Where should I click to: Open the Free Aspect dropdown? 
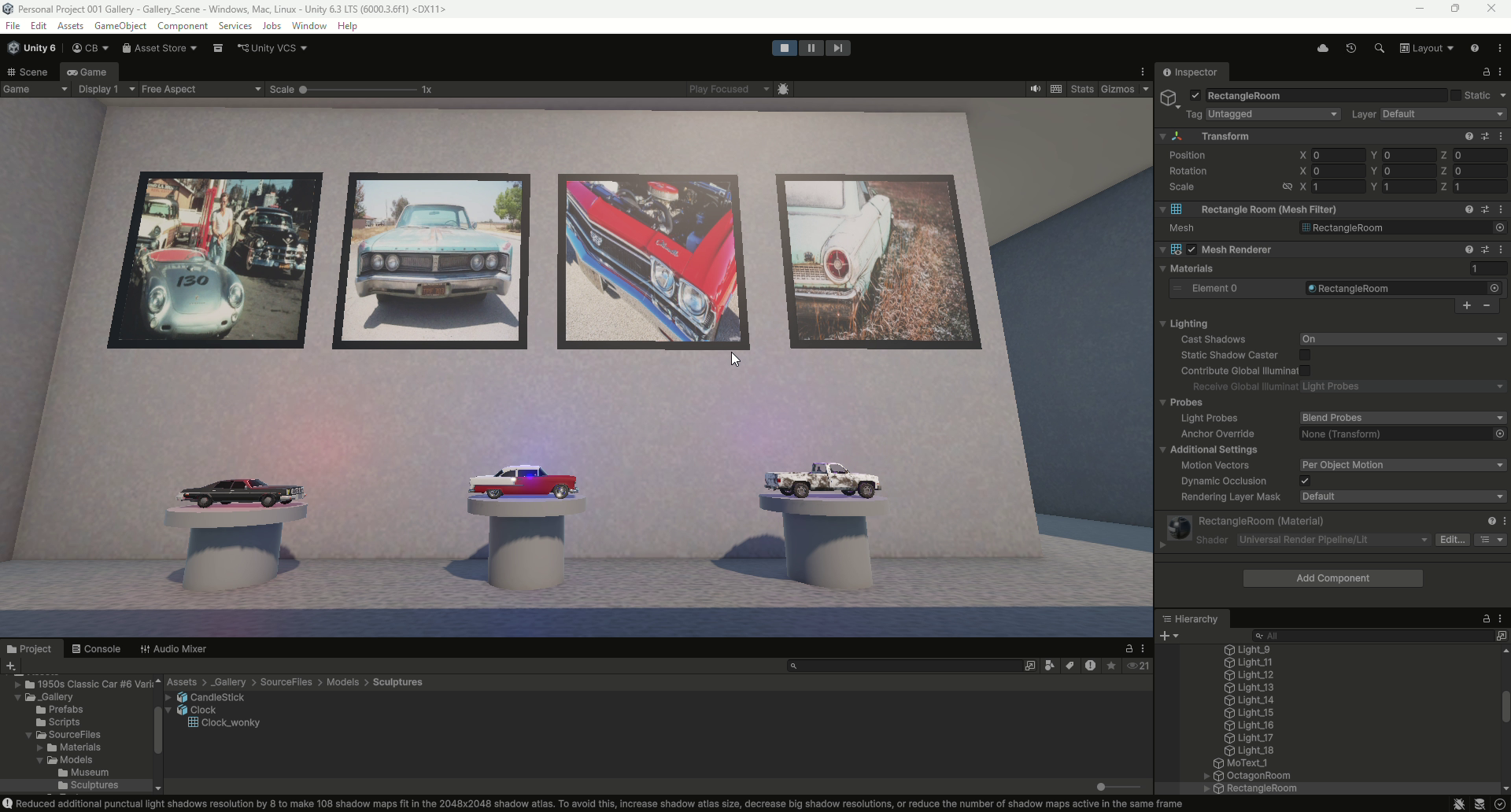click(201, 89)
